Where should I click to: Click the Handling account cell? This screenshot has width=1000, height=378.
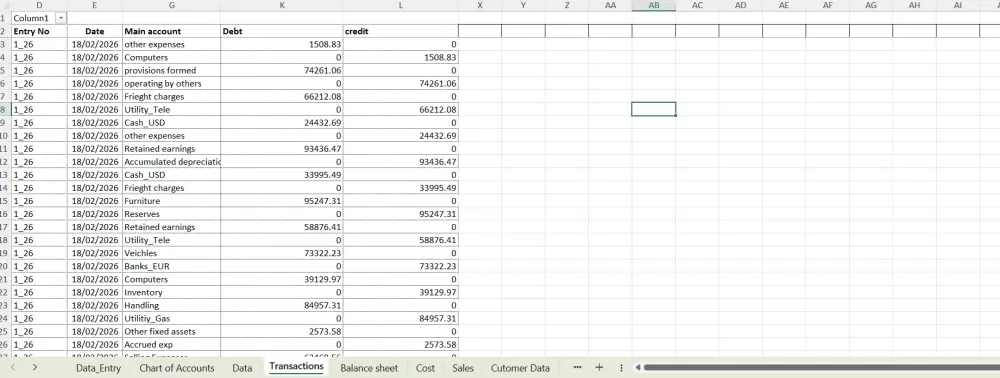(172, 305)
